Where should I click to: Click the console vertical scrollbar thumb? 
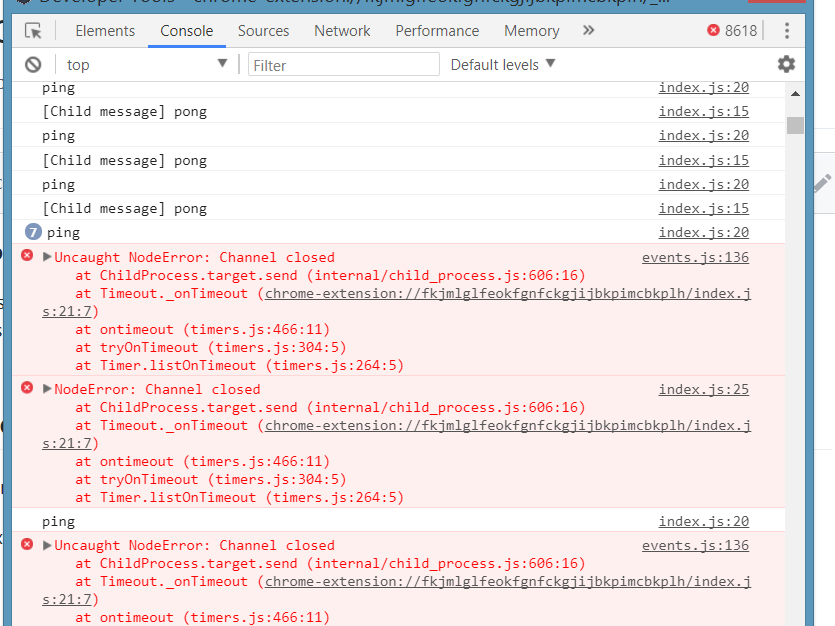coord(795,125)
